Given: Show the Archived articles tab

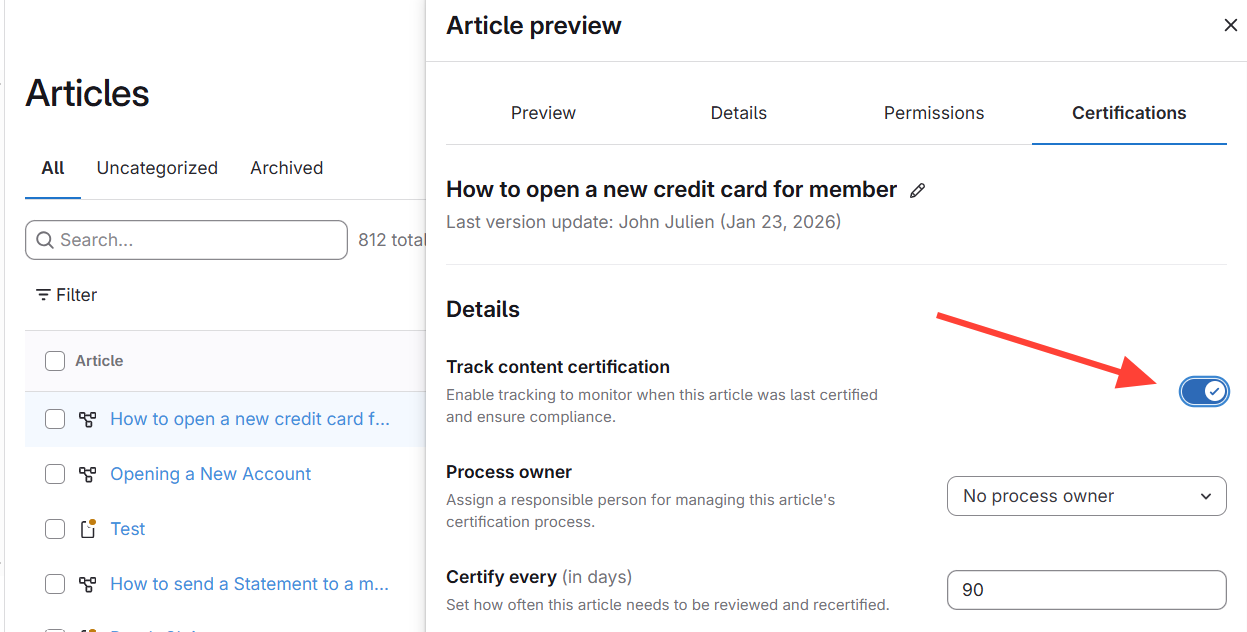Looking at the screenshot, I should click(x=286, y=168).
